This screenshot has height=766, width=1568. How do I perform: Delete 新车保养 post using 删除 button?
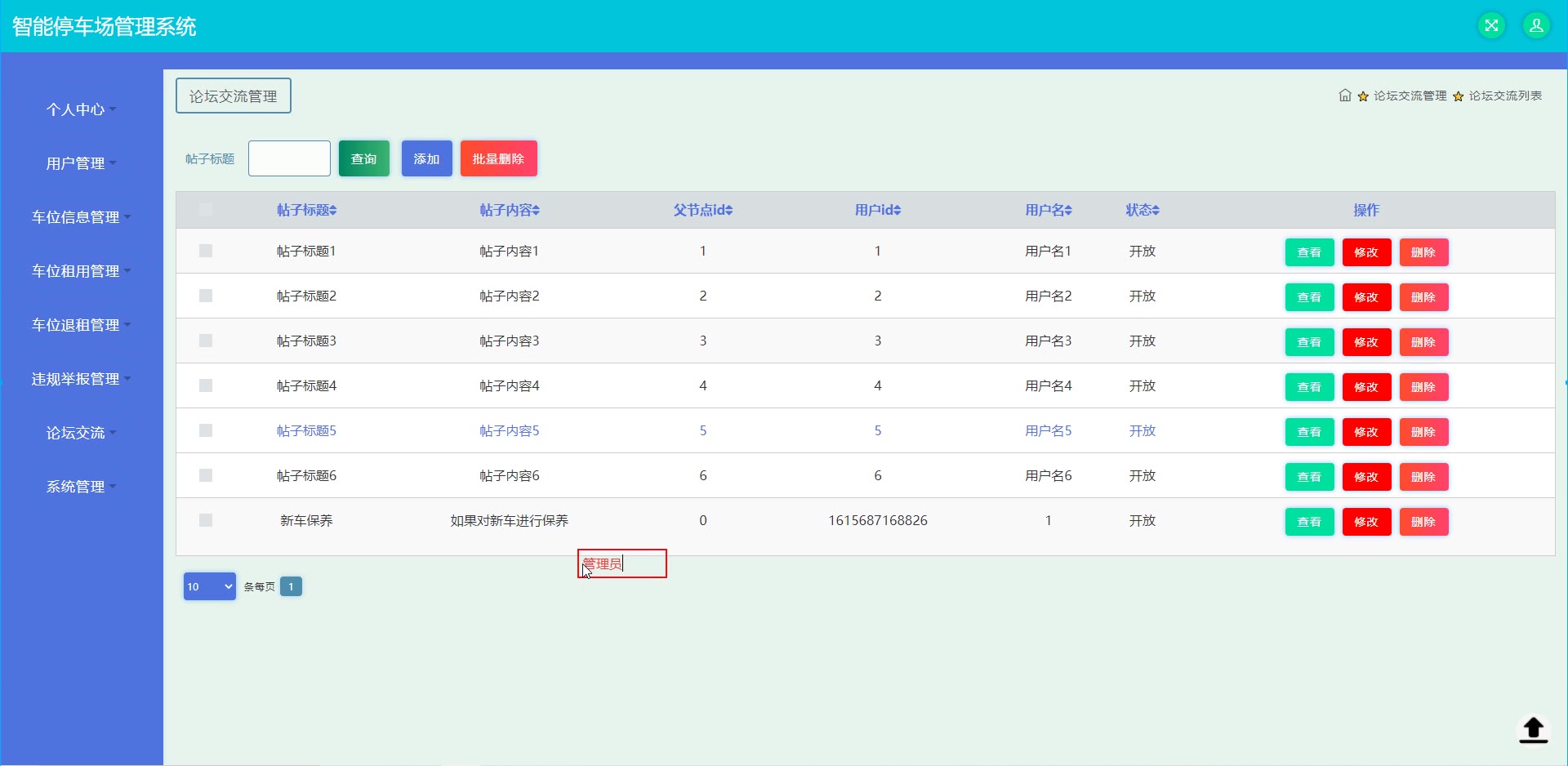pyautogui.click(x=1424, y=522)
